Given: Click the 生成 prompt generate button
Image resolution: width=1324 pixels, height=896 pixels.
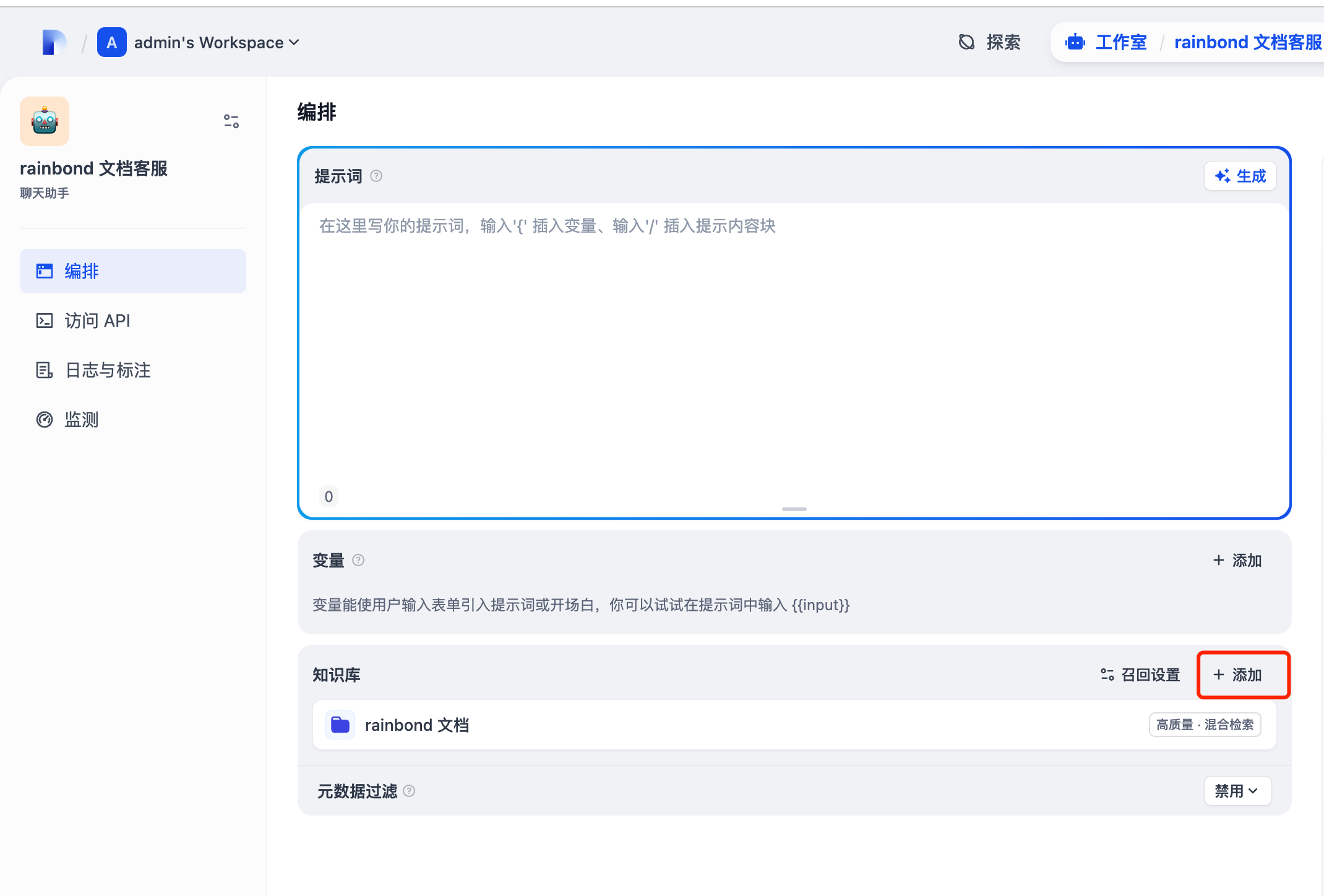Looking at the screenshot, I should pos(1240,176).
